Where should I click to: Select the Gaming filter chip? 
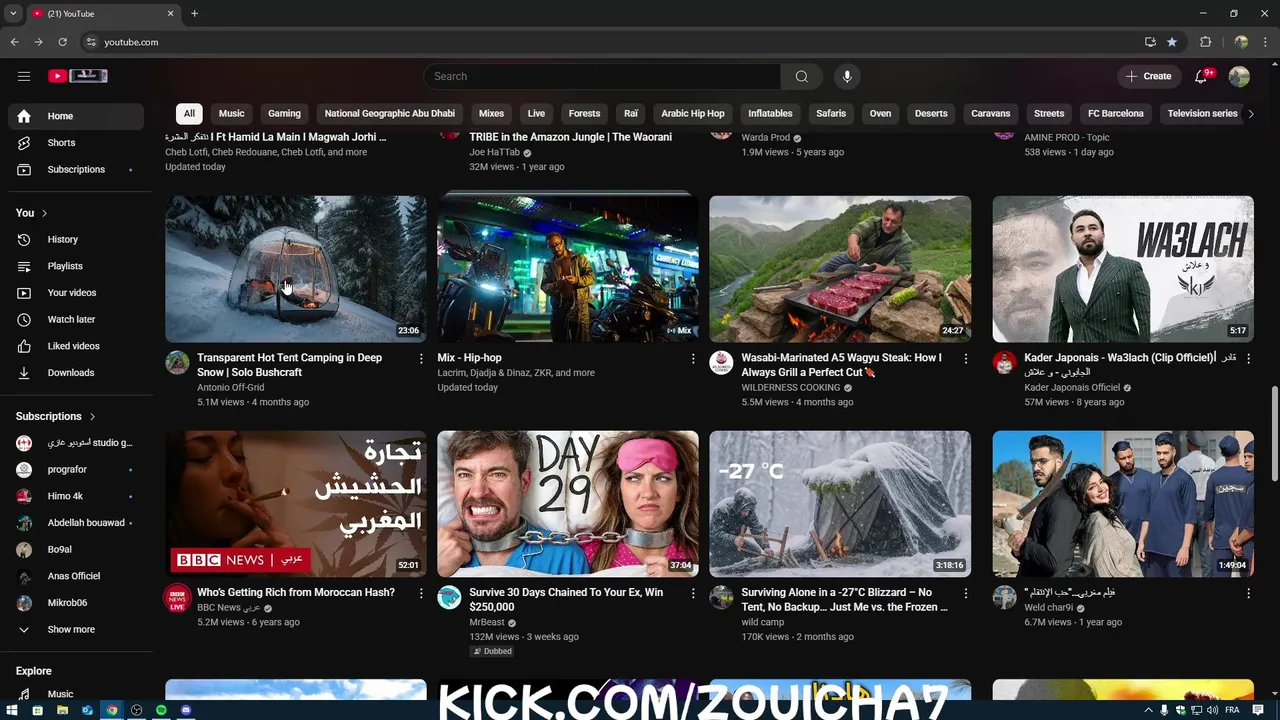(x=284, y=114)
